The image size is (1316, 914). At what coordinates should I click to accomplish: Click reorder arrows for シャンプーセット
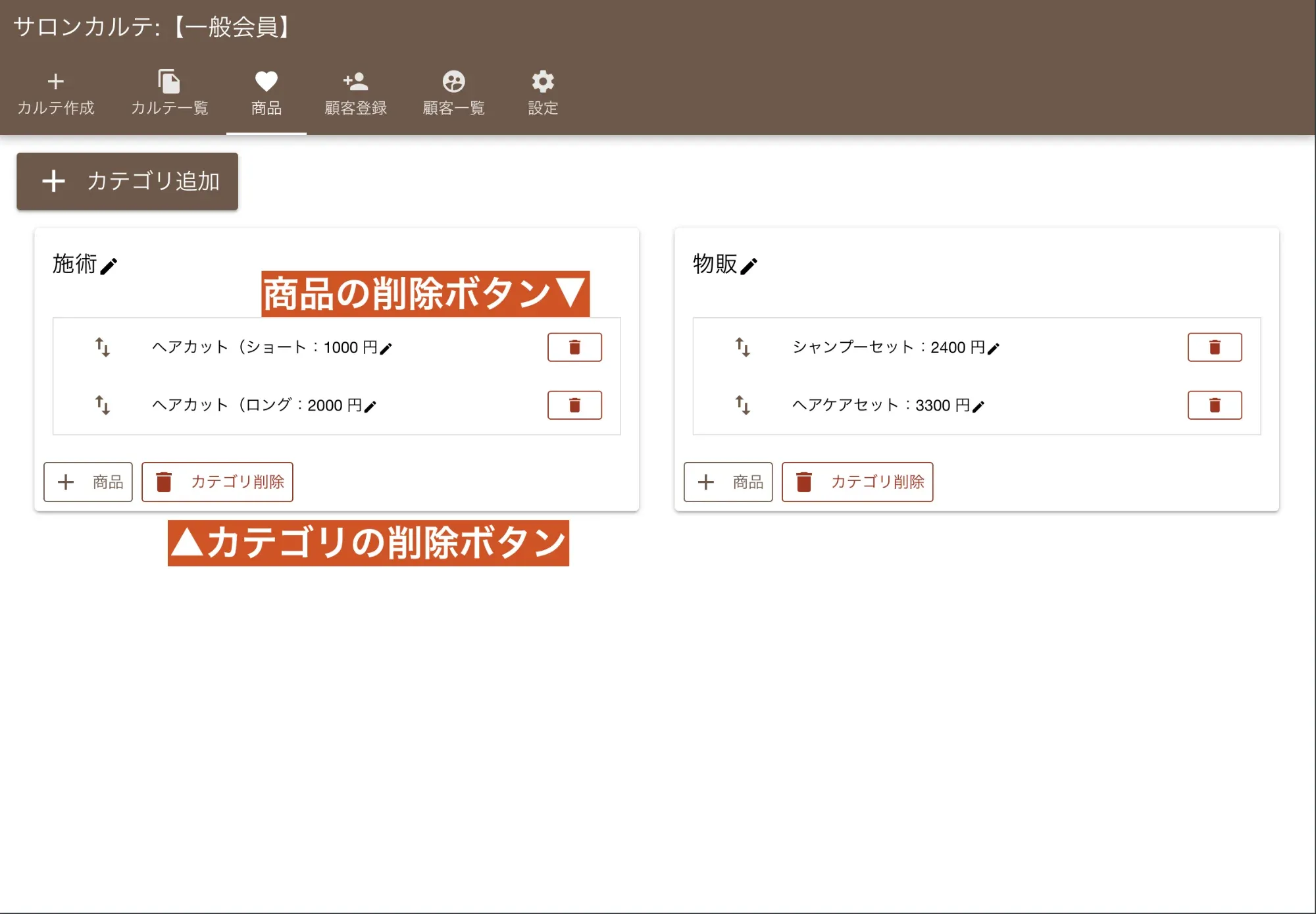742,347
